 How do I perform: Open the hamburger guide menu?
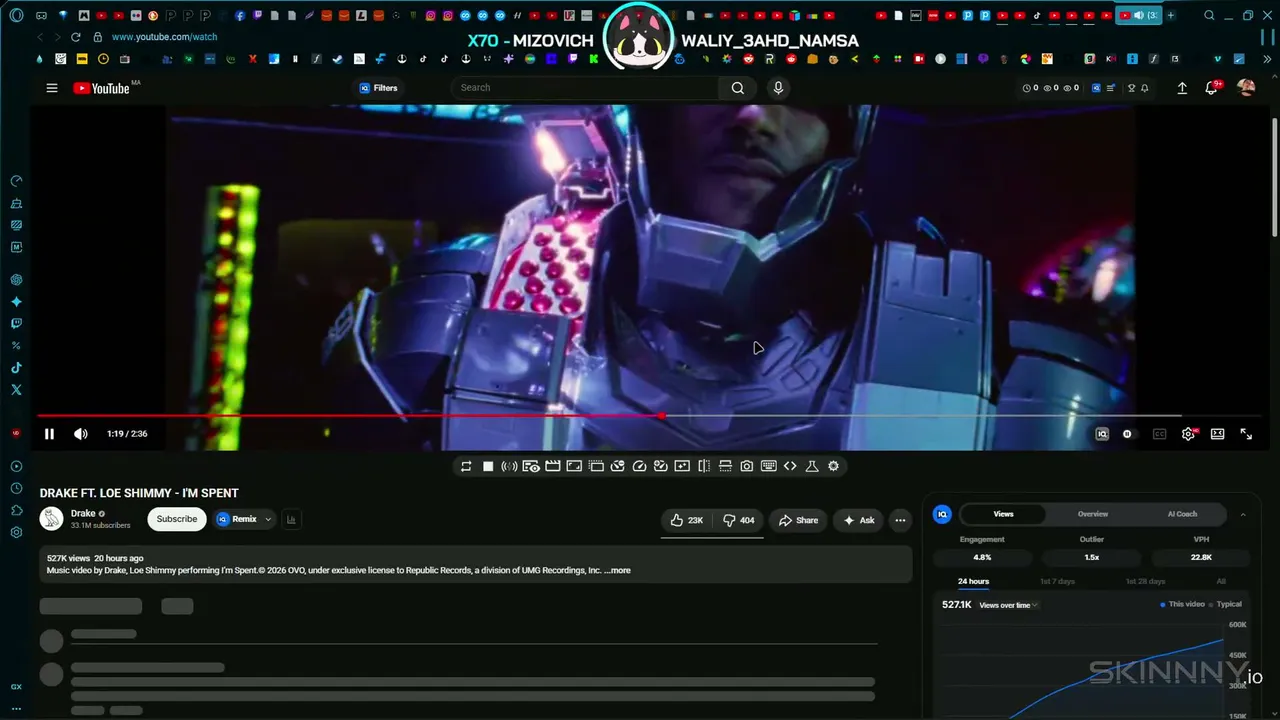coord(52,88)
